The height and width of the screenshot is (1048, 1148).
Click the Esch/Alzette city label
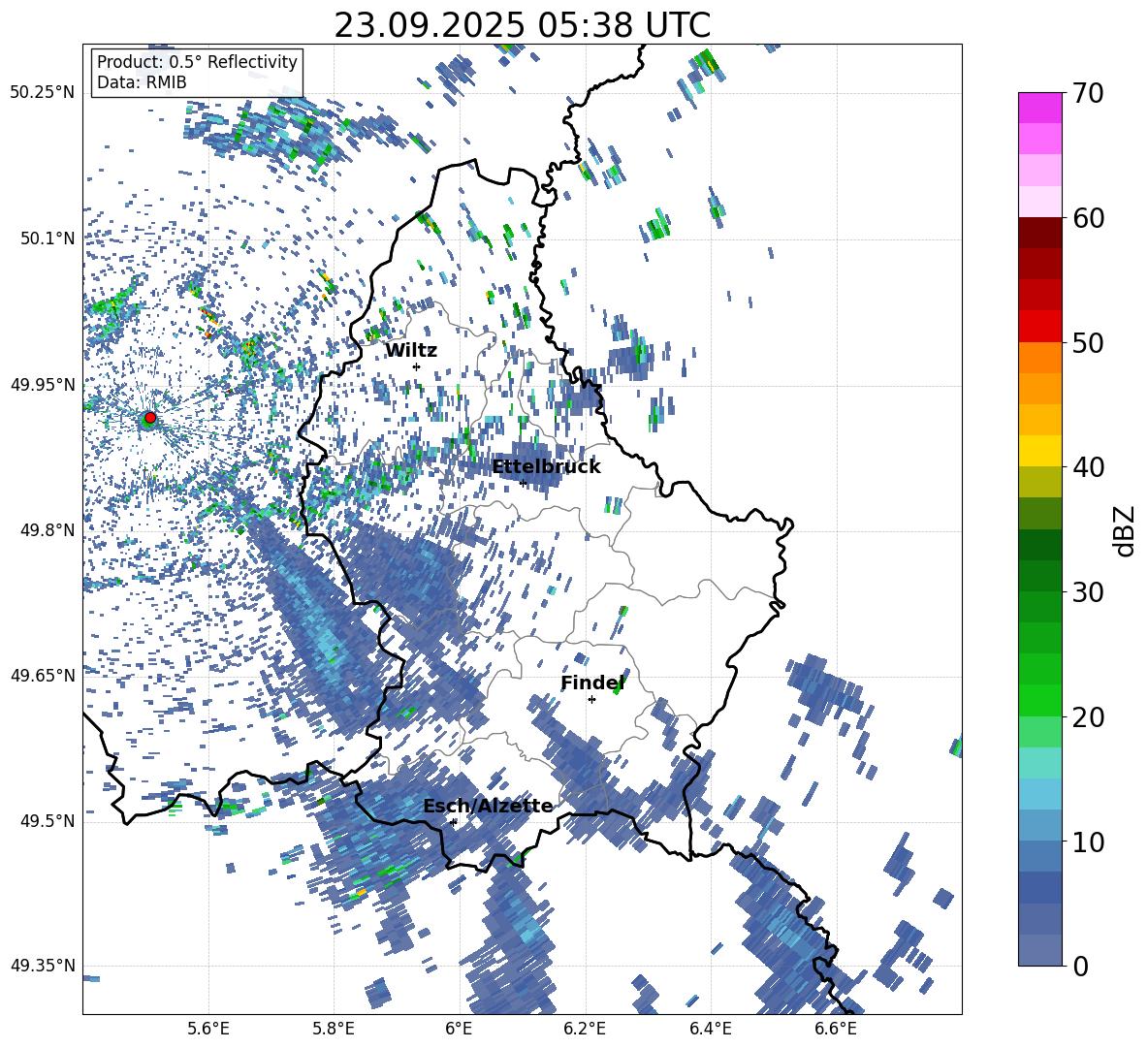[489, 806]
